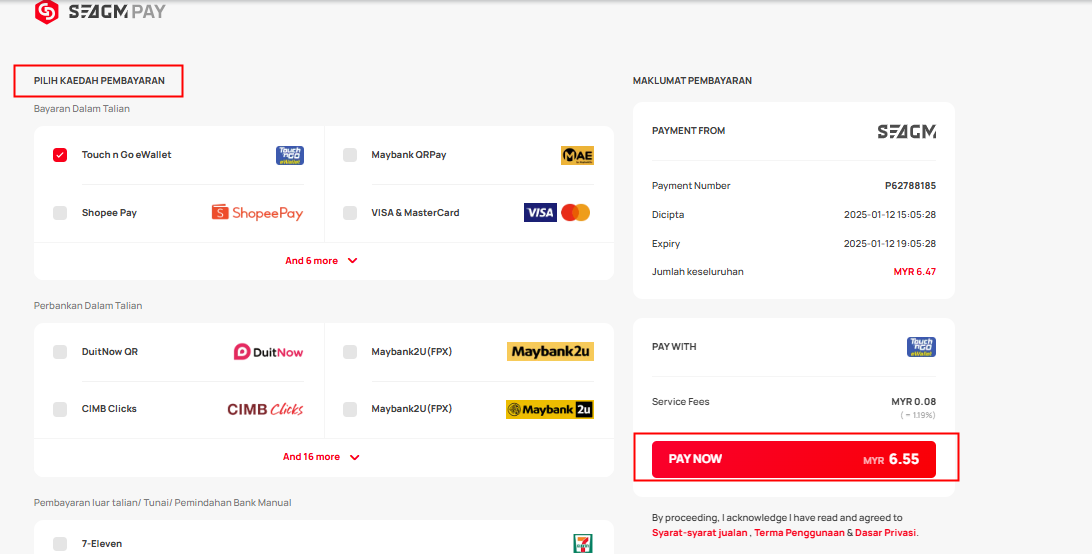Select the CIMB Clicks checkbox

[60, 409]
